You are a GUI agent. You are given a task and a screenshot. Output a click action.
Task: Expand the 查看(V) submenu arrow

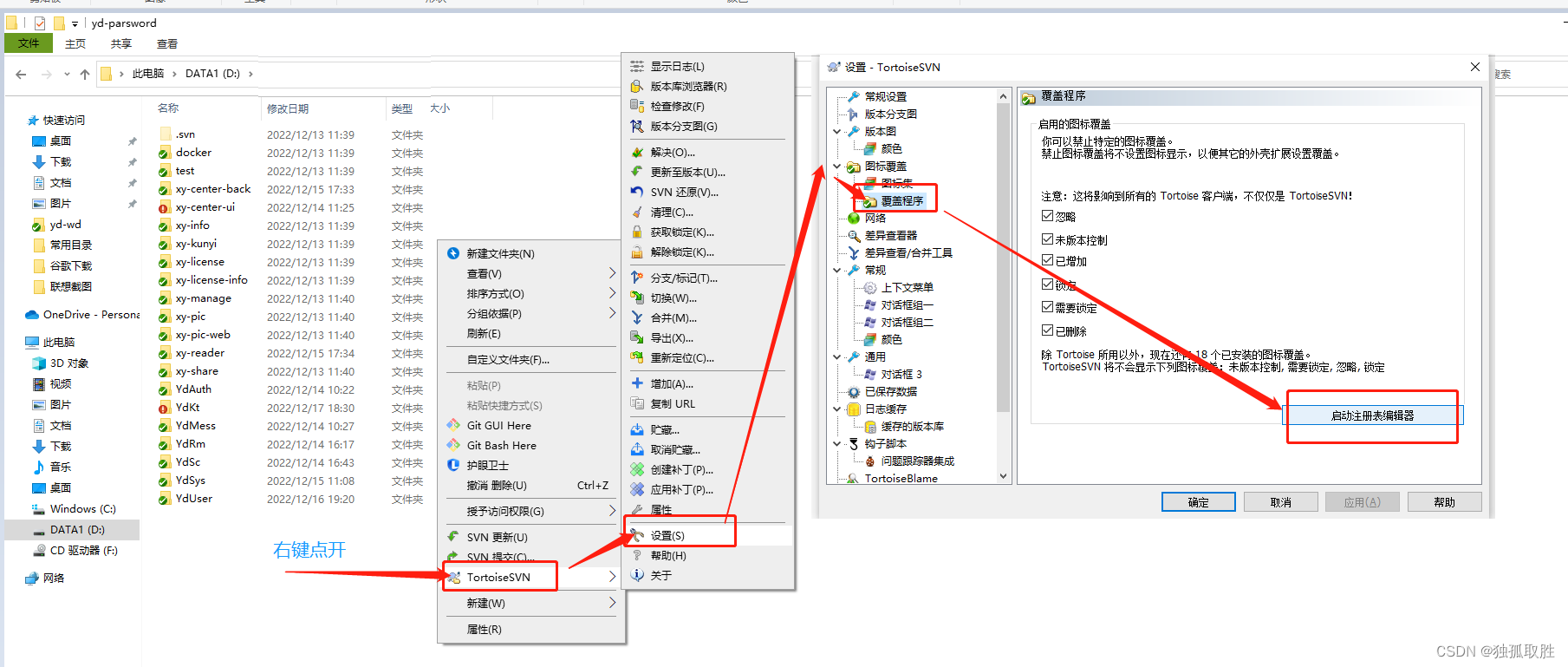(x=612, y=273)
